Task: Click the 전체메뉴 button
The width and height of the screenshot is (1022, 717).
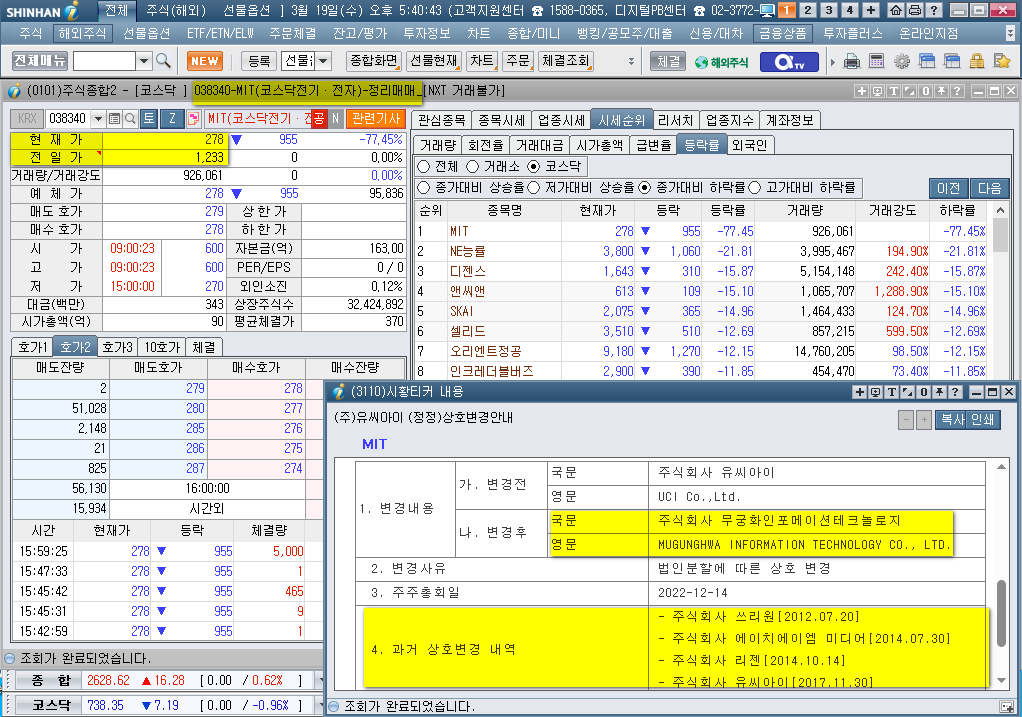Action: click(40, 61)
